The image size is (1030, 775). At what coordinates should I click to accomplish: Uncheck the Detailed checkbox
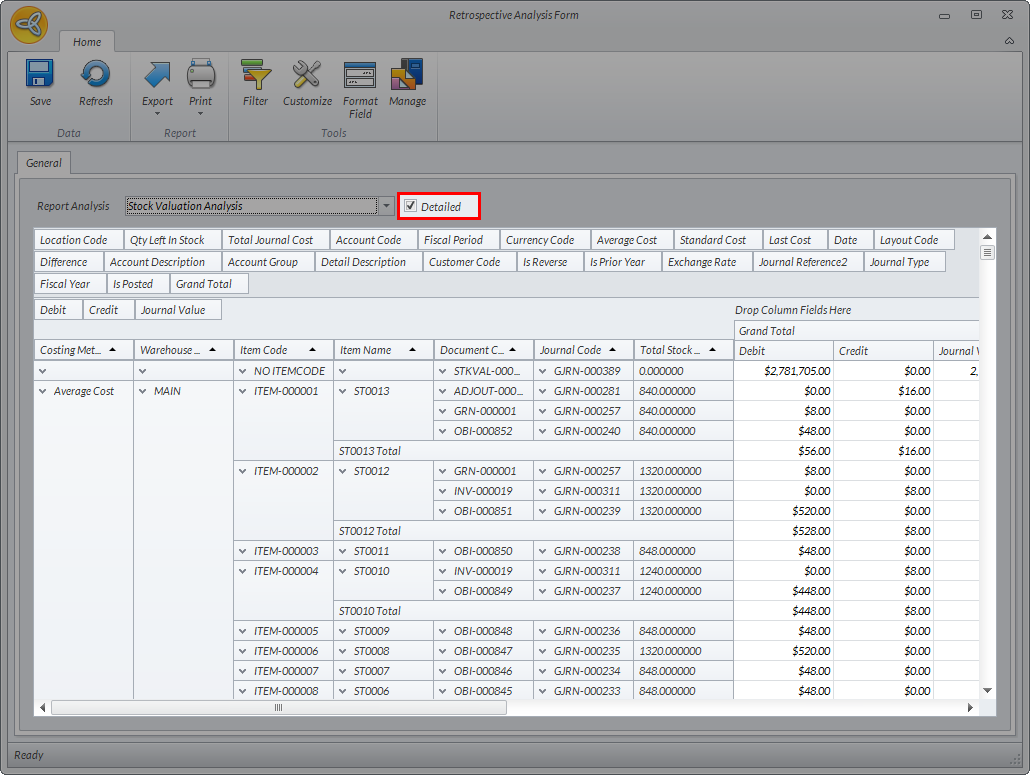pos(411,206)
